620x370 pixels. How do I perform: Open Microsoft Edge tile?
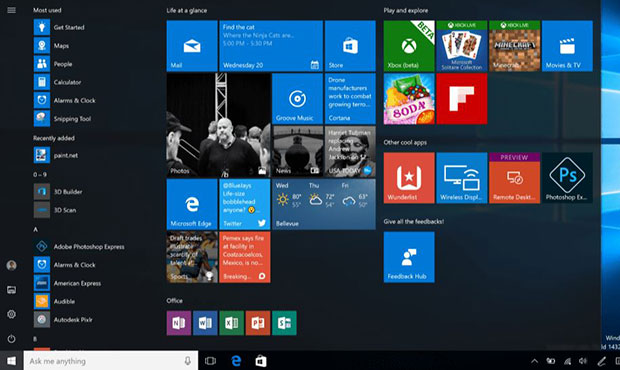(x=192, y=204)
